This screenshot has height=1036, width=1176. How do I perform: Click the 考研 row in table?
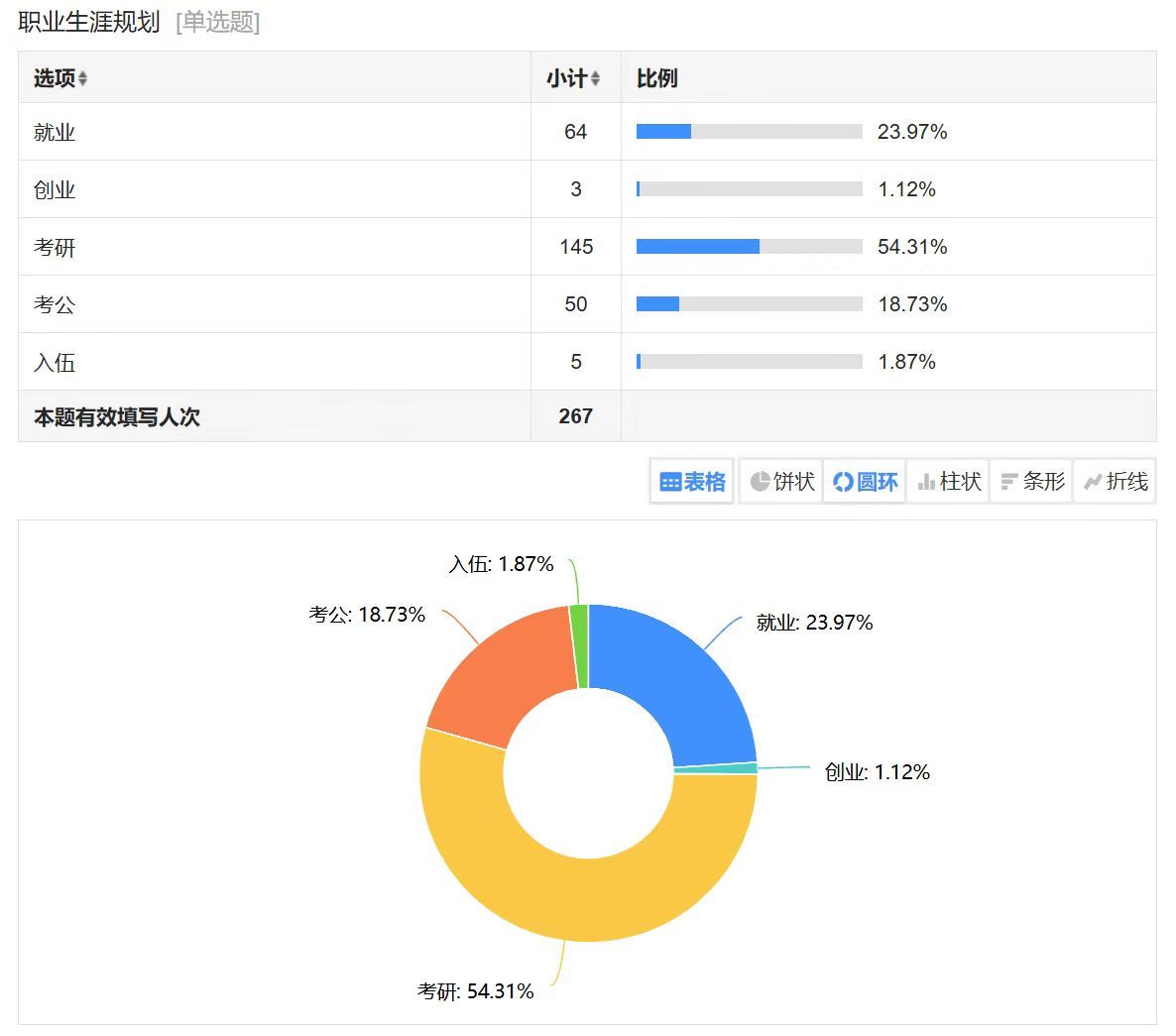(x=55, y=247)
